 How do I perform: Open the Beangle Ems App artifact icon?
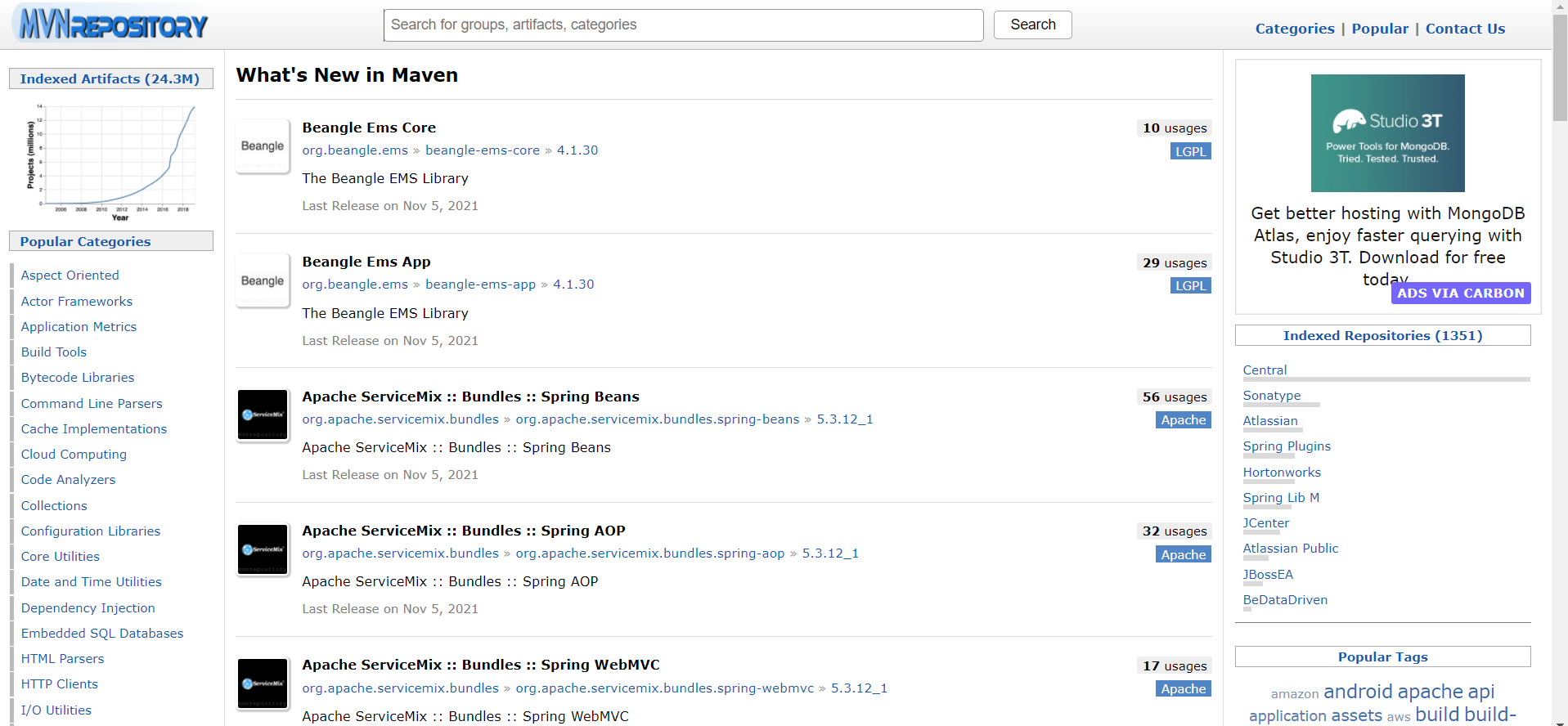(x=263, y=280)
